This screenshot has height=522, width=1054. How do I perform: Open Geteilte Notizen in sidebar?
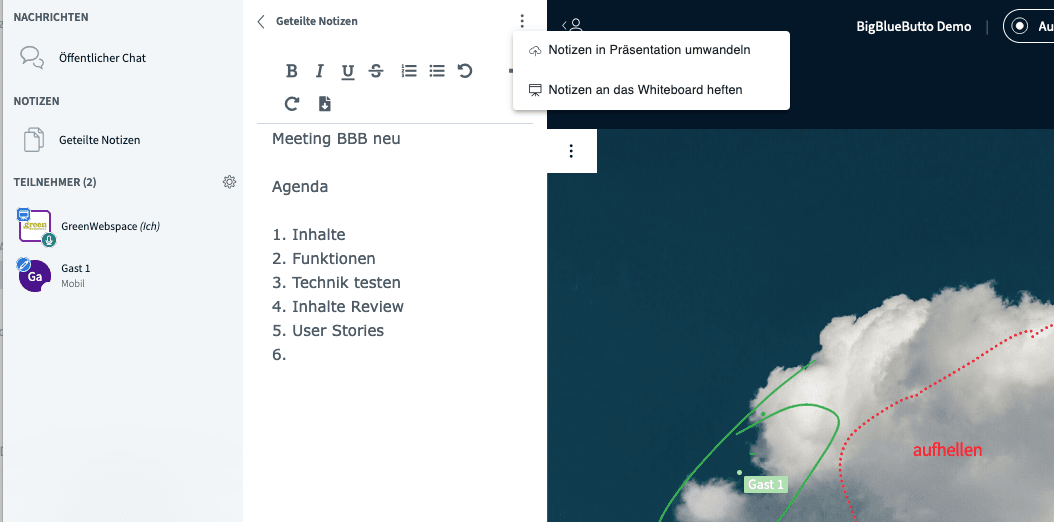[x=99, y=140]
